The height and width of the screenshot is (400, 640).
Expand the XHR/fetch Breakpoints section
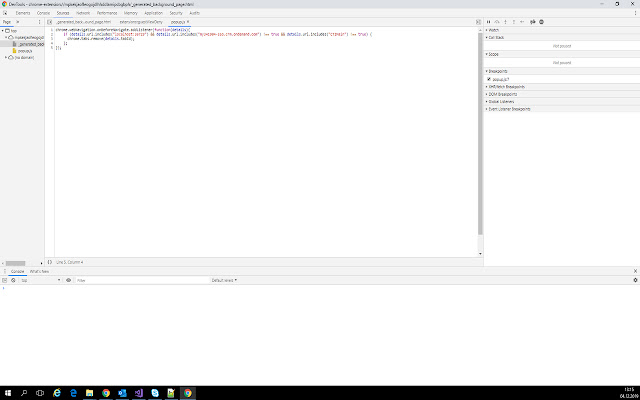coord(510,86)
